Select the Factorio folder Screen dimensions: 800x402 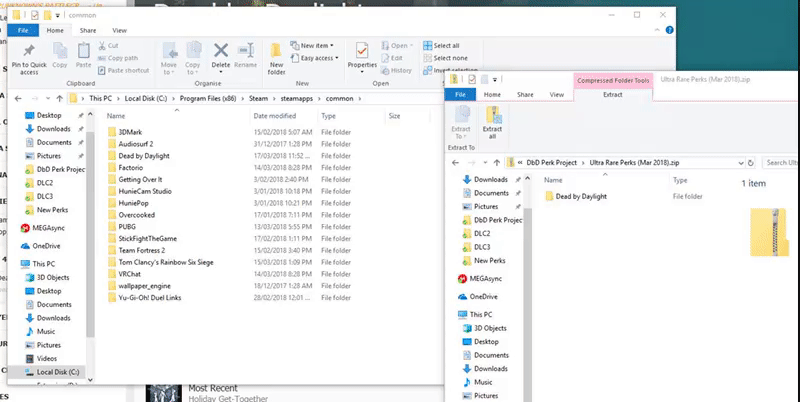[x=131, y=167]
